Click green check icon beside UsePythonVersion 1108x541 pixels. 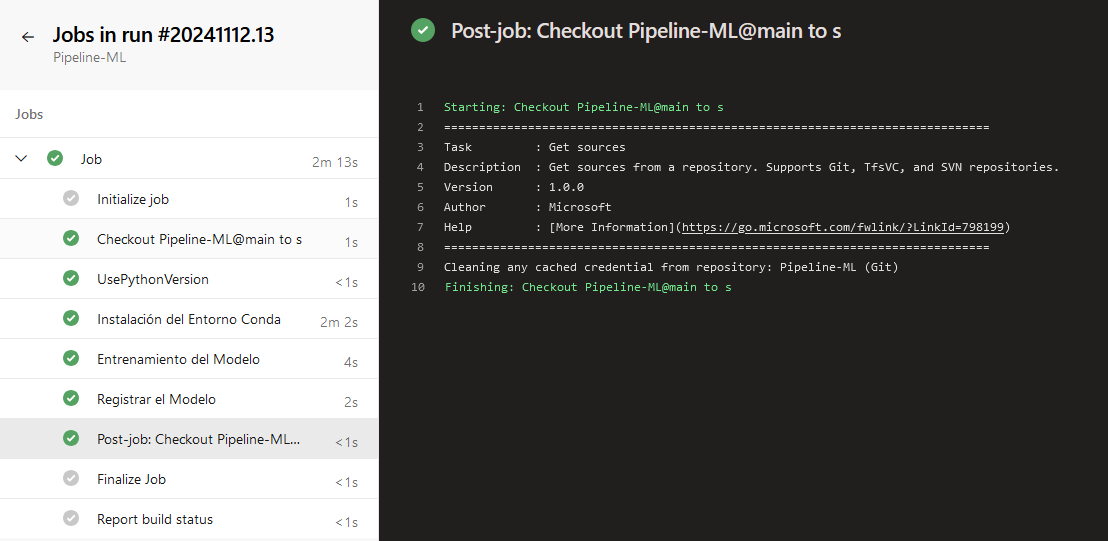click(x=71, y=279)
